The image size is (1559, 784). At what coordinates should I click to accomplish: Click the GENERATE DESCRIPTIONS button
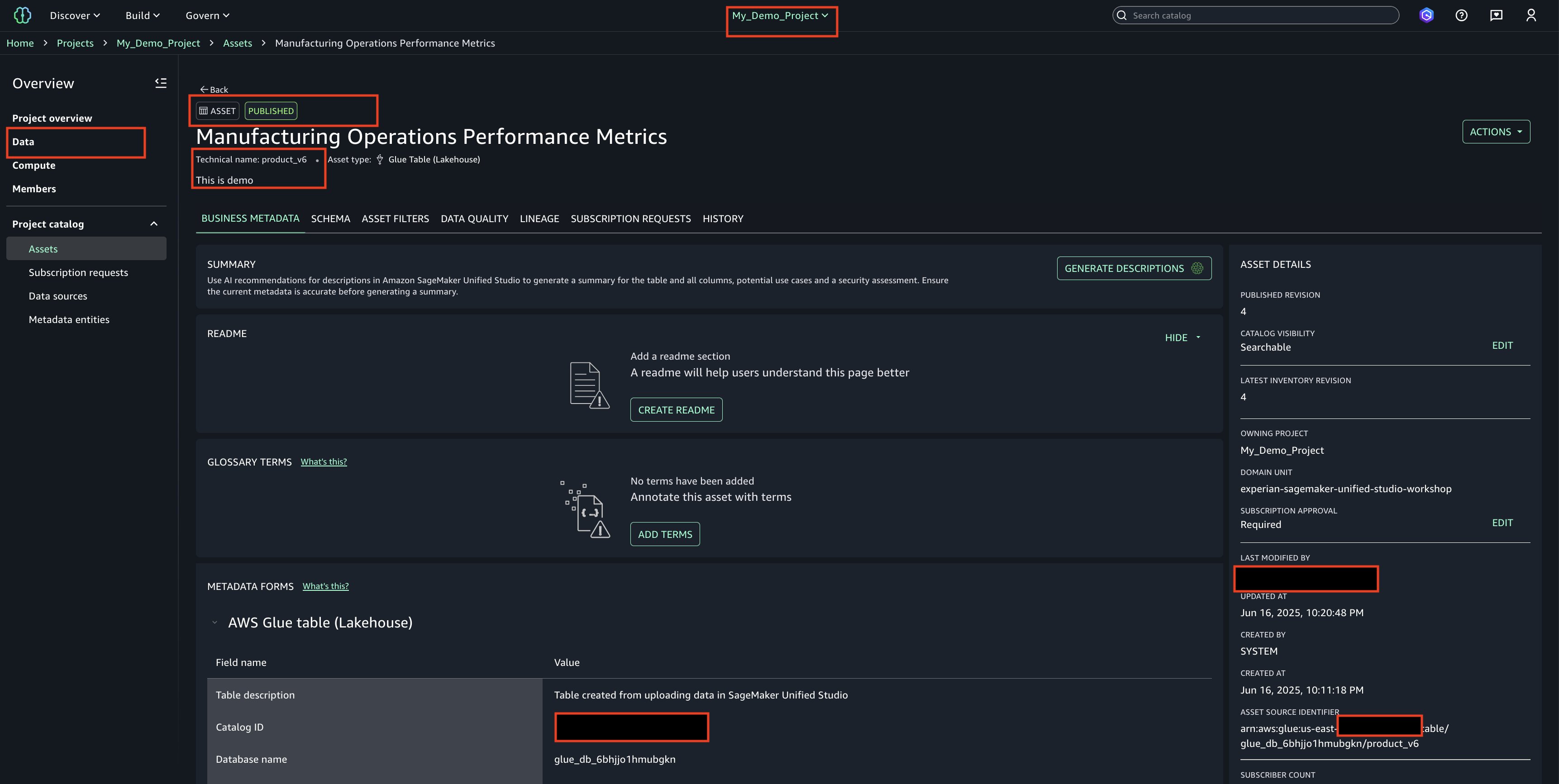click(1134, 268)
